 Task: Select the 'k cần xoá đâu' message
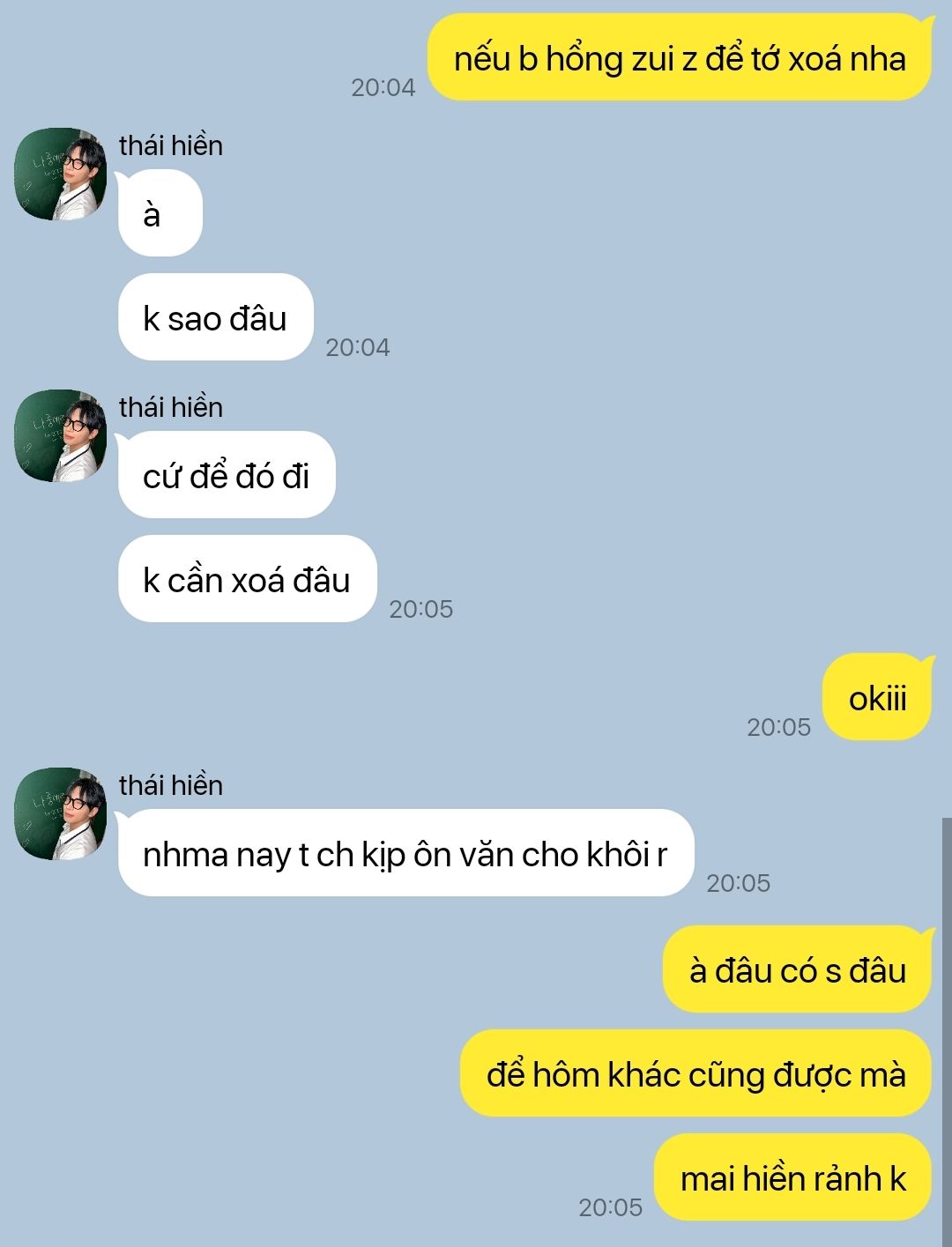[x=248, y=580]
